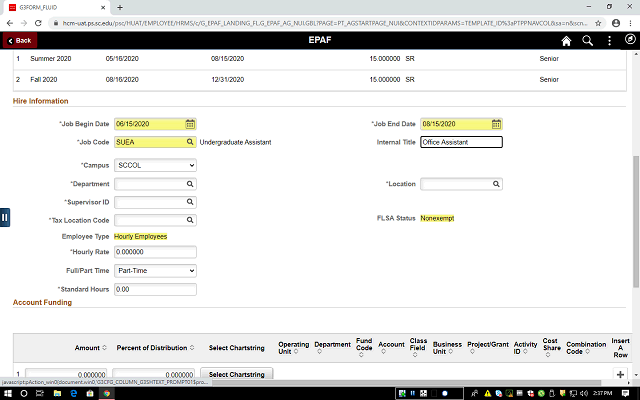The width and height of the screenshot is (640, 400).
Task: Open a new browser tab
Action: click(120, 7)
